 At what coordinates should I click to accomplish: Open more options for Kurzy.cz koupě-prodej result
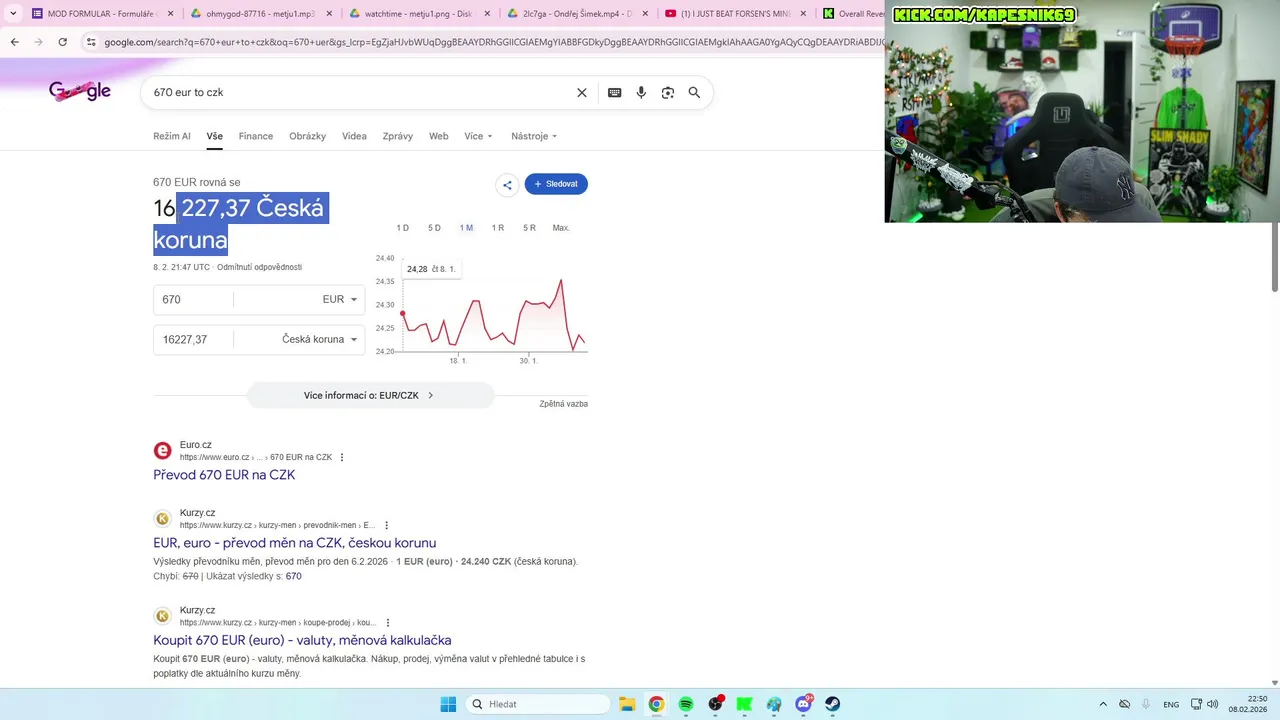tap(388, 622)
